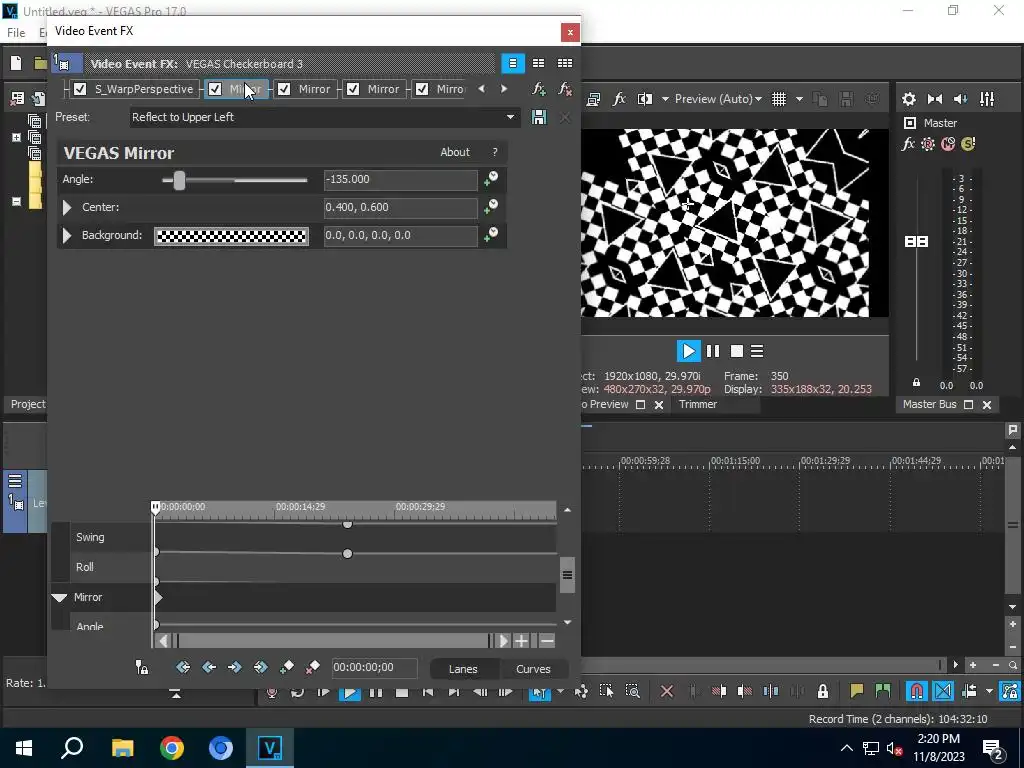Click the preview overlays grid icon

pyautogui.click(x=778, y=99)
